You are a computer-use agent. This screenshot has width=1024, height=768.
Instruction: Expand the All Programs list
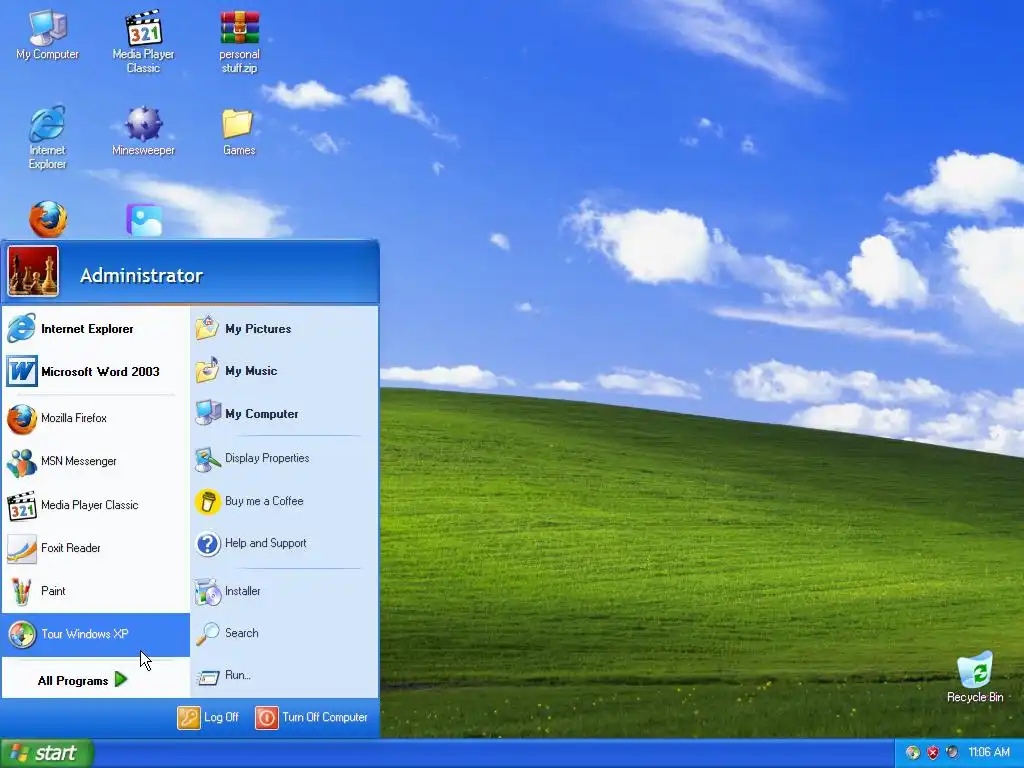click(82, 680)
